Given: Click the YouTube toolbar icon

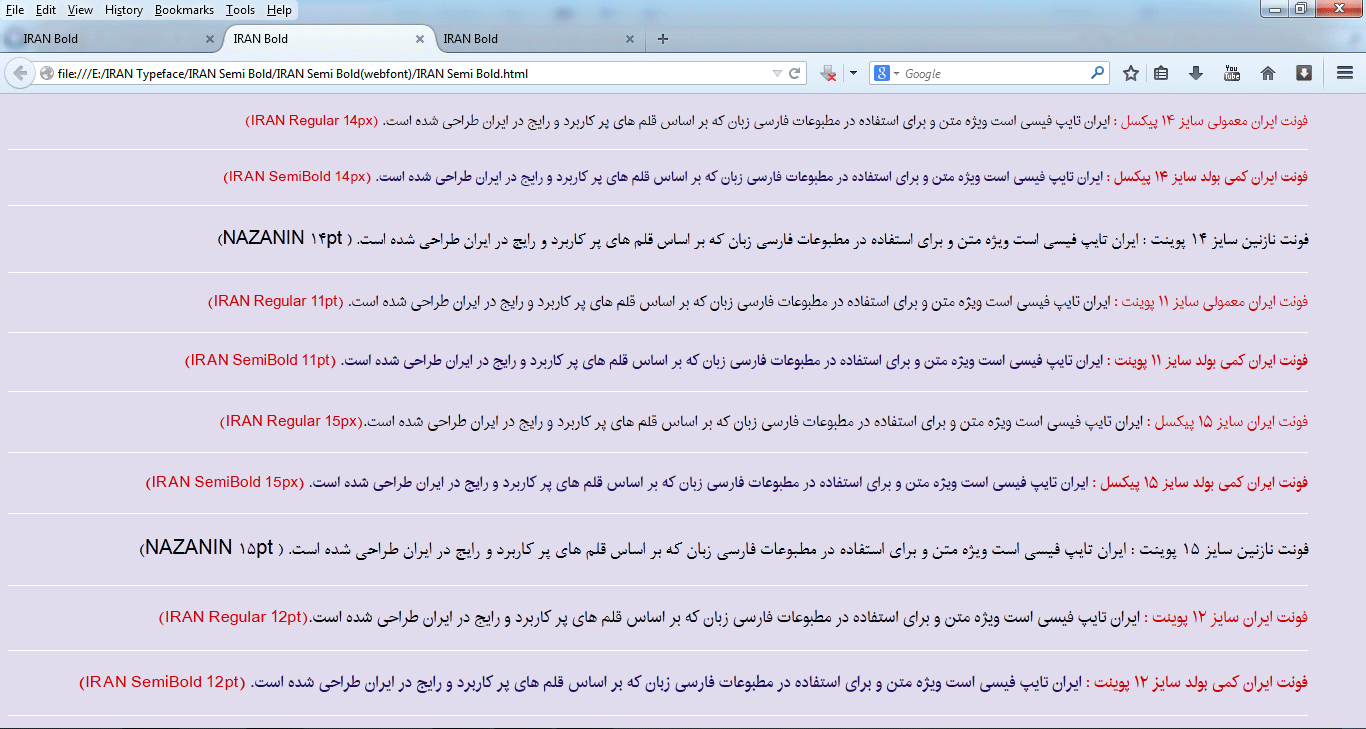Looking at the screenshot, I should pos(1232,73).
